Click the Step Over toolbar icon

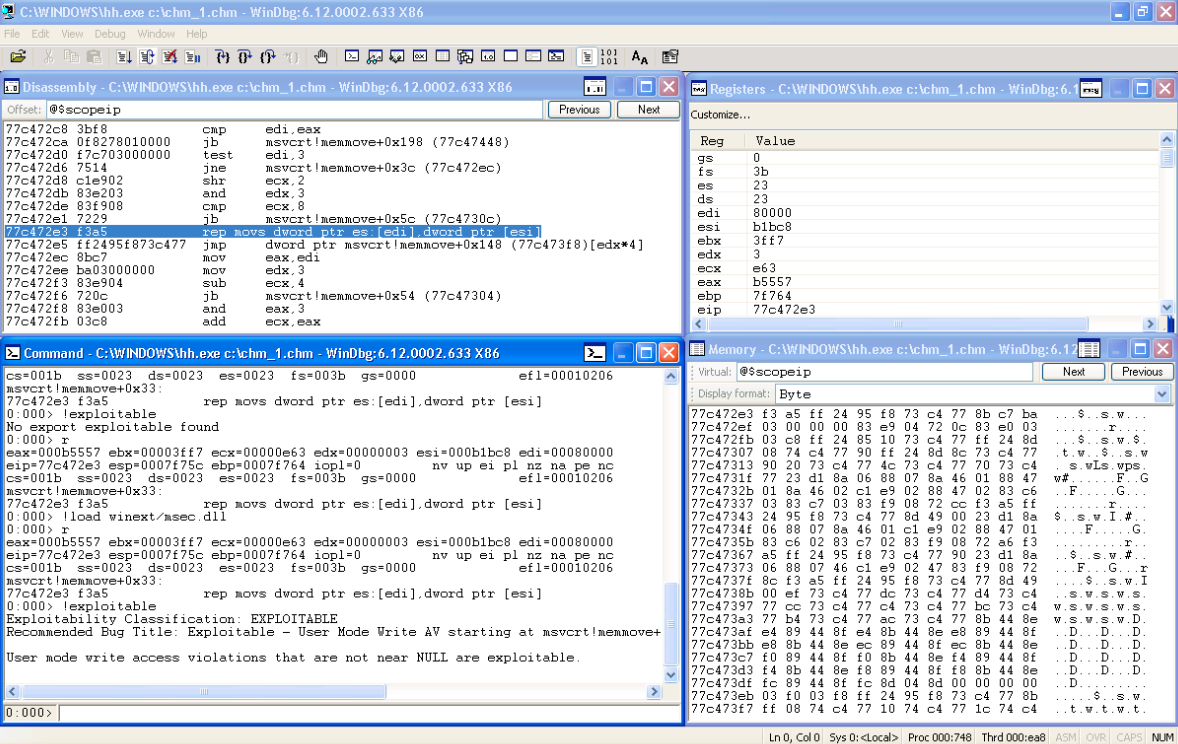pyautogui.click(x=245, y=56)
